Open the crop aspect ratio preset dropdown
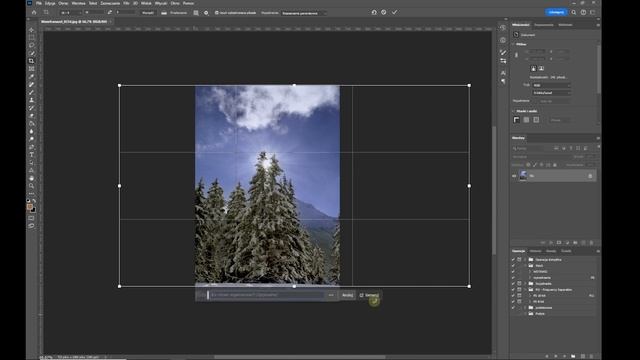 pos(71,13)
